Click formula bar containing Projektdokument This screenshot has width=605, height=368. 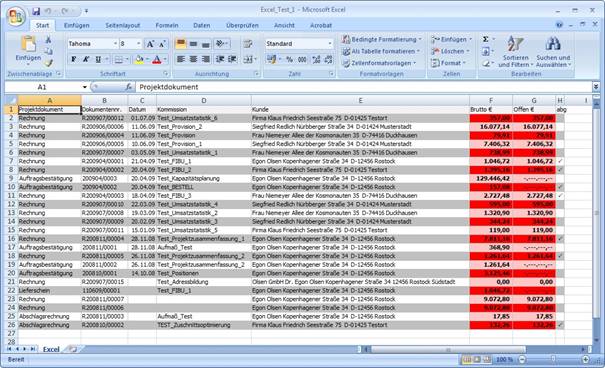point(363,87)
